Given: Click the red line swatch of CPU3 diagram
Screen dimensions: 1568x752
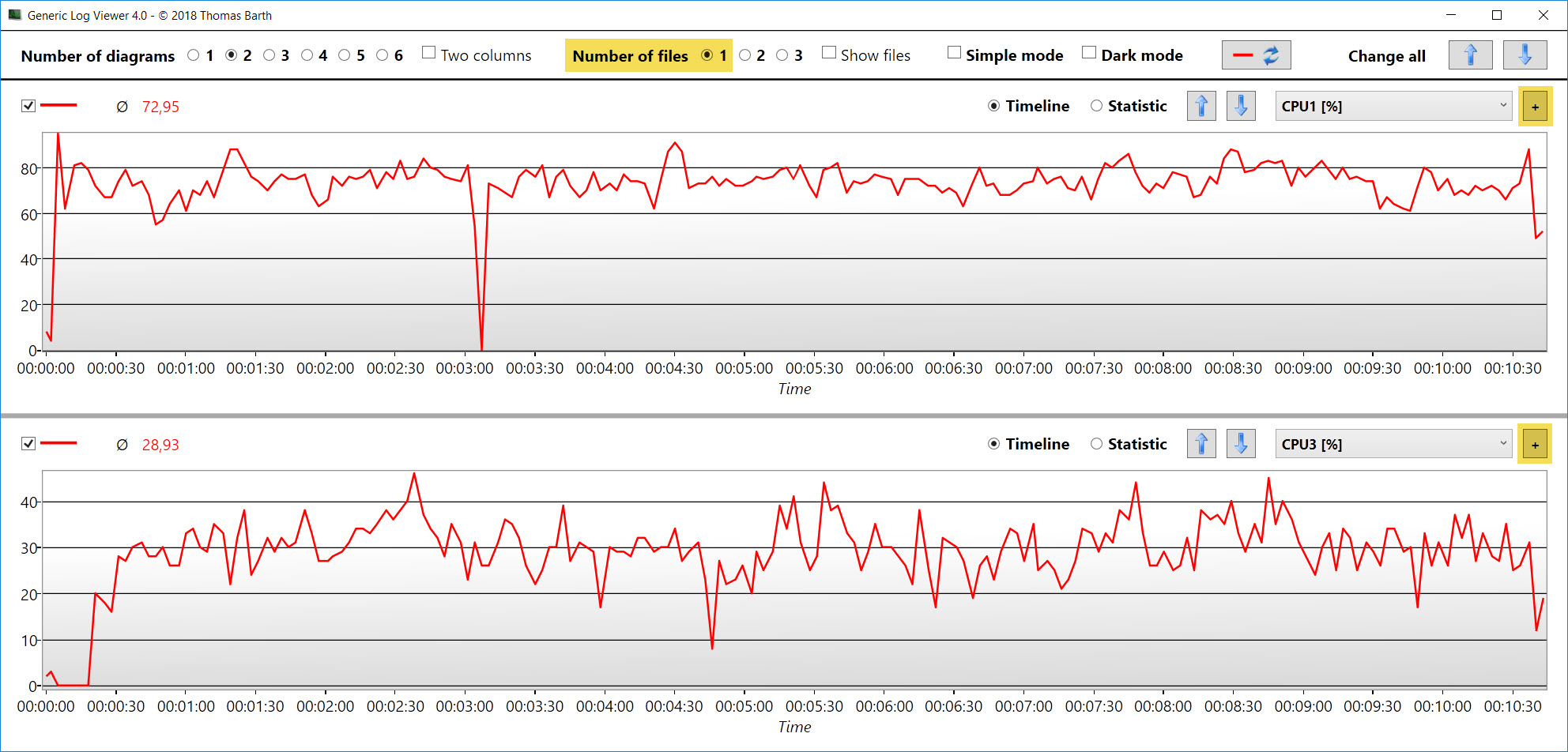Looking at the screenshot, I should [58, 443].
